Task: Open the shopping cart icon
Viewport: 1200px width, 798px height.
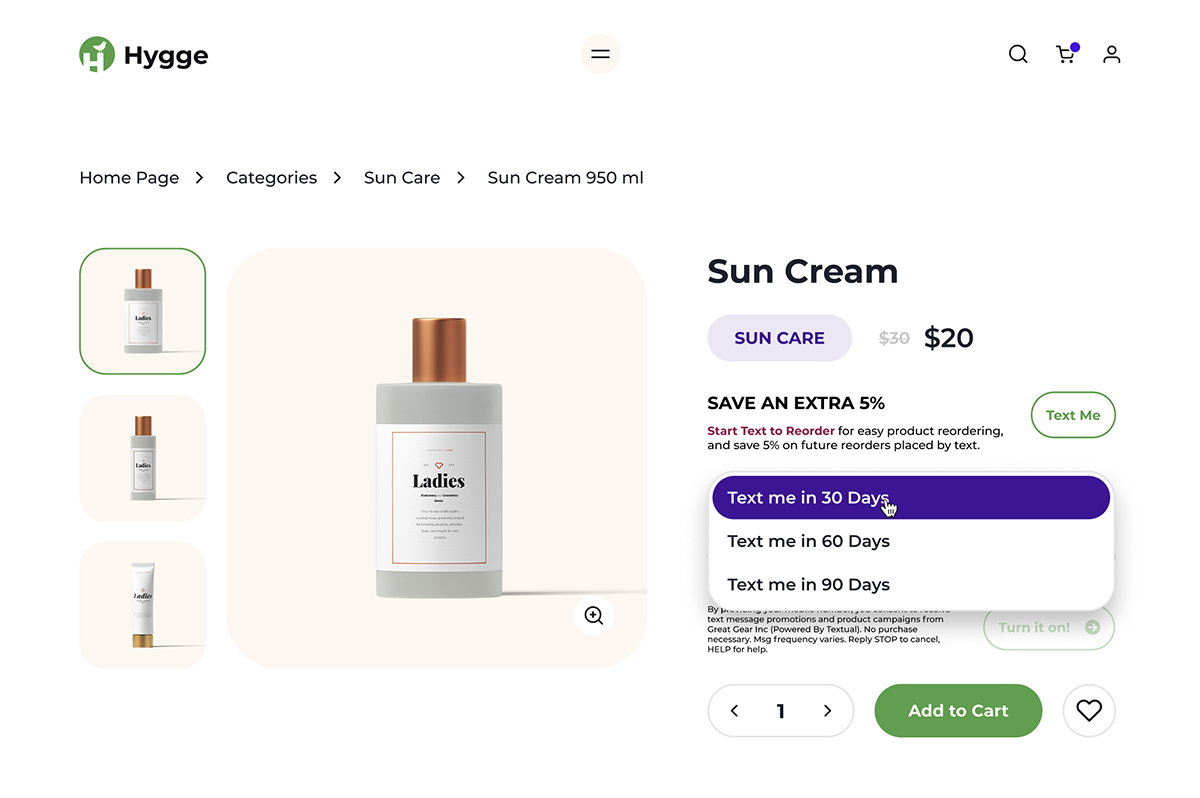Action: [1066, 54]
